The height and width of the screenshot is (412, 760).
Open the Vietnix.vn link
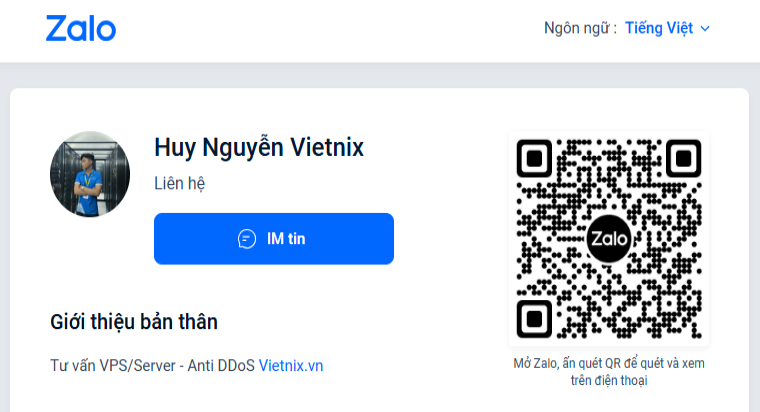tap(291, 366)
